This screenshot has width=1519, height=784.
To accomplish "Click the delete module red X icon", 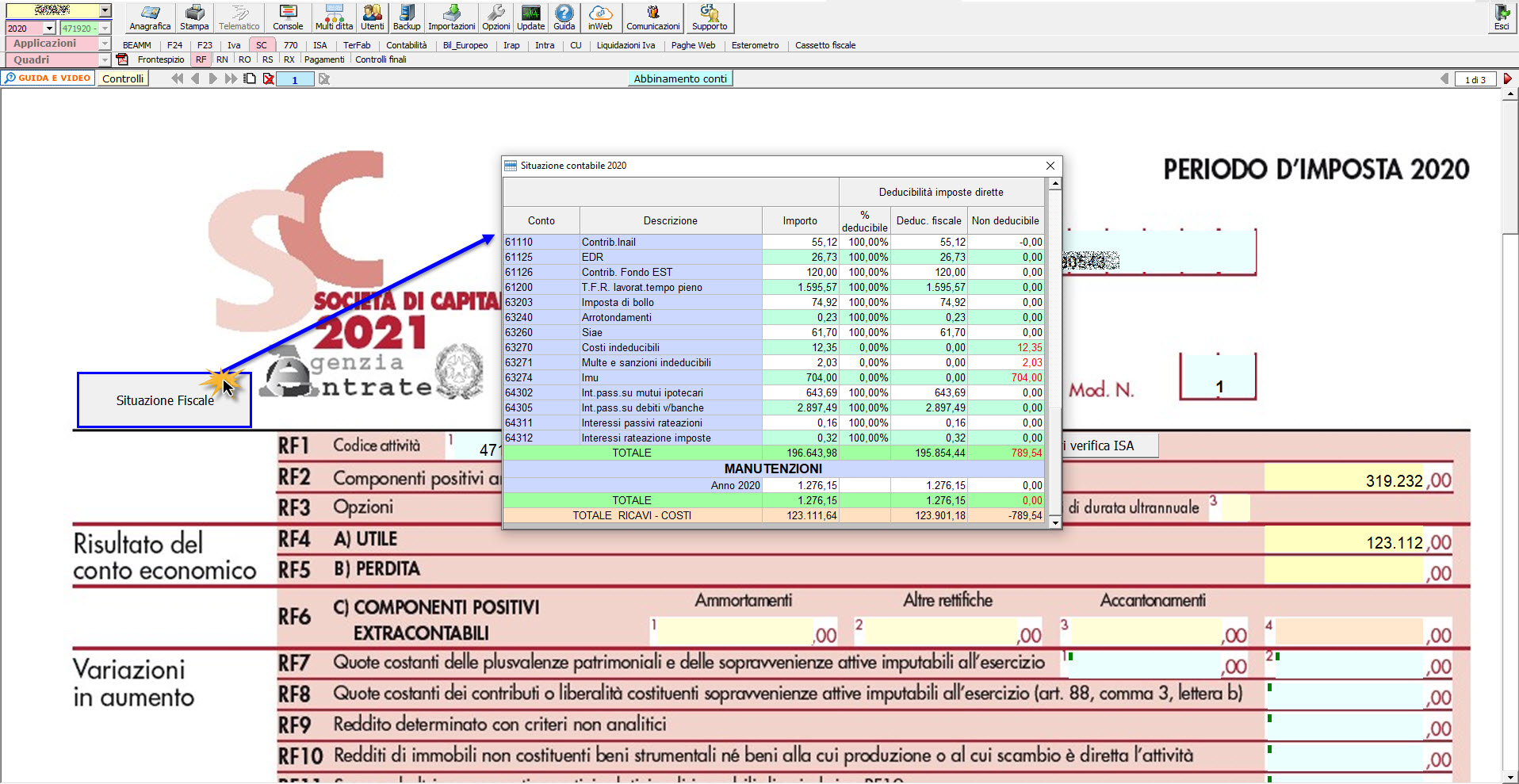I will coord(269,78).
